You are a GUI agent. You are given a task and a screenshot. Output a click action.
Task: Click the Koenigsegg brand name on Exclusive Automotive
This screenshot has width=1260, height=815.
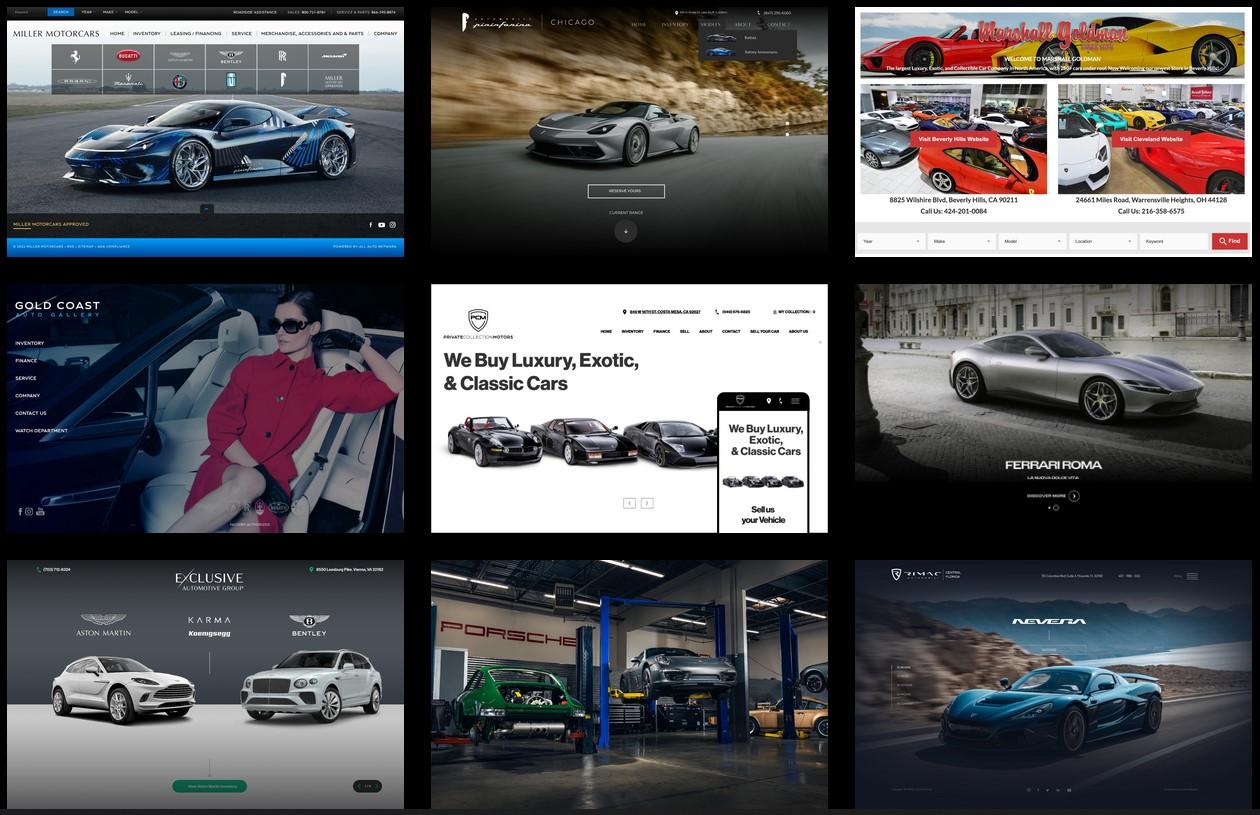209,633
